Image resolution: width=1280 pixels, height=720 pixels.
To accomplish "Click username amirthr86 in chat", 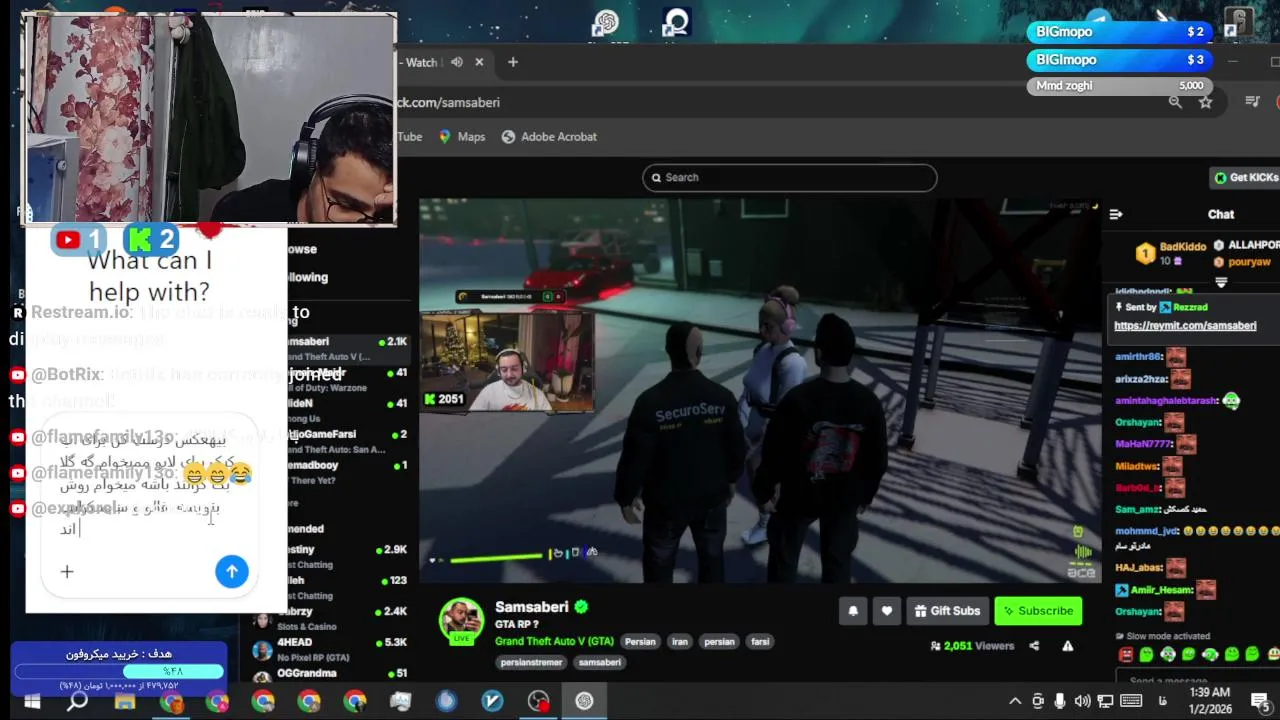I will [x=1138, y=357].
